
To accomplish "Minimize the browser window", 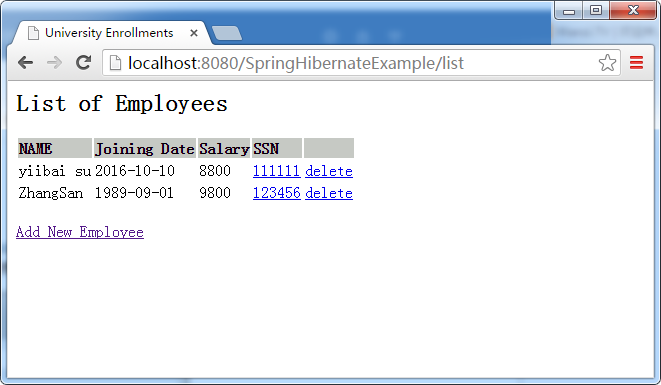I will (569, 11).
